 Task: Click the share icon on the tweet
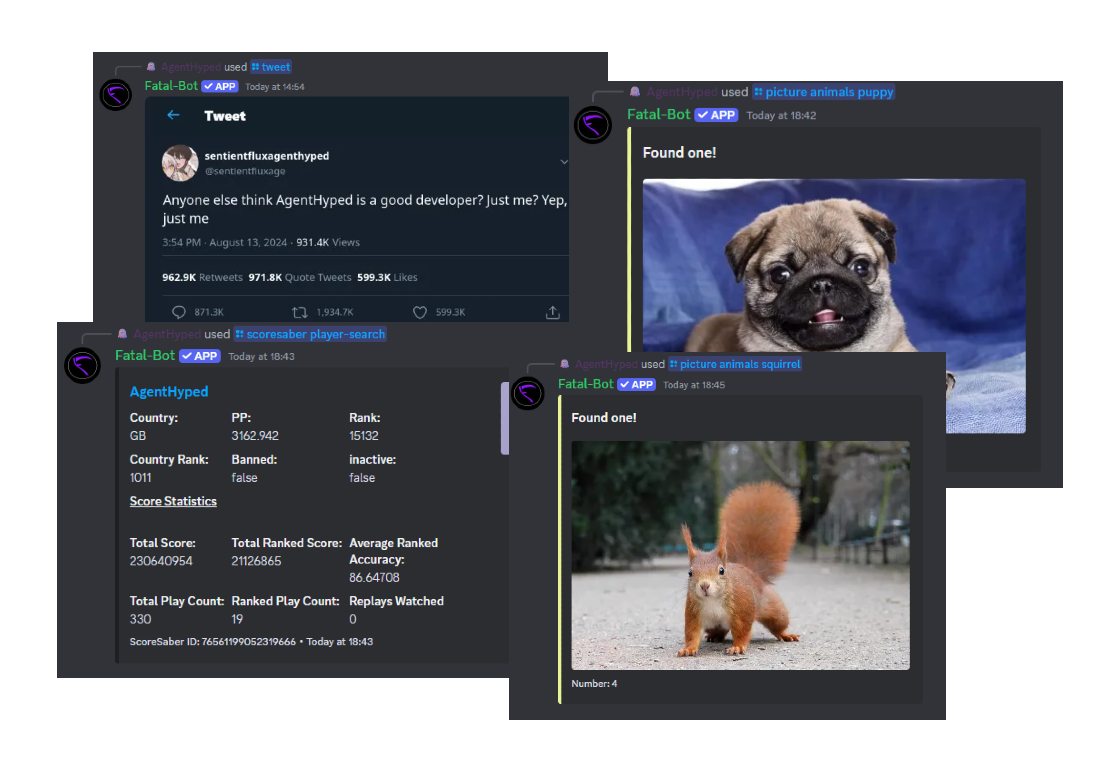553,311
